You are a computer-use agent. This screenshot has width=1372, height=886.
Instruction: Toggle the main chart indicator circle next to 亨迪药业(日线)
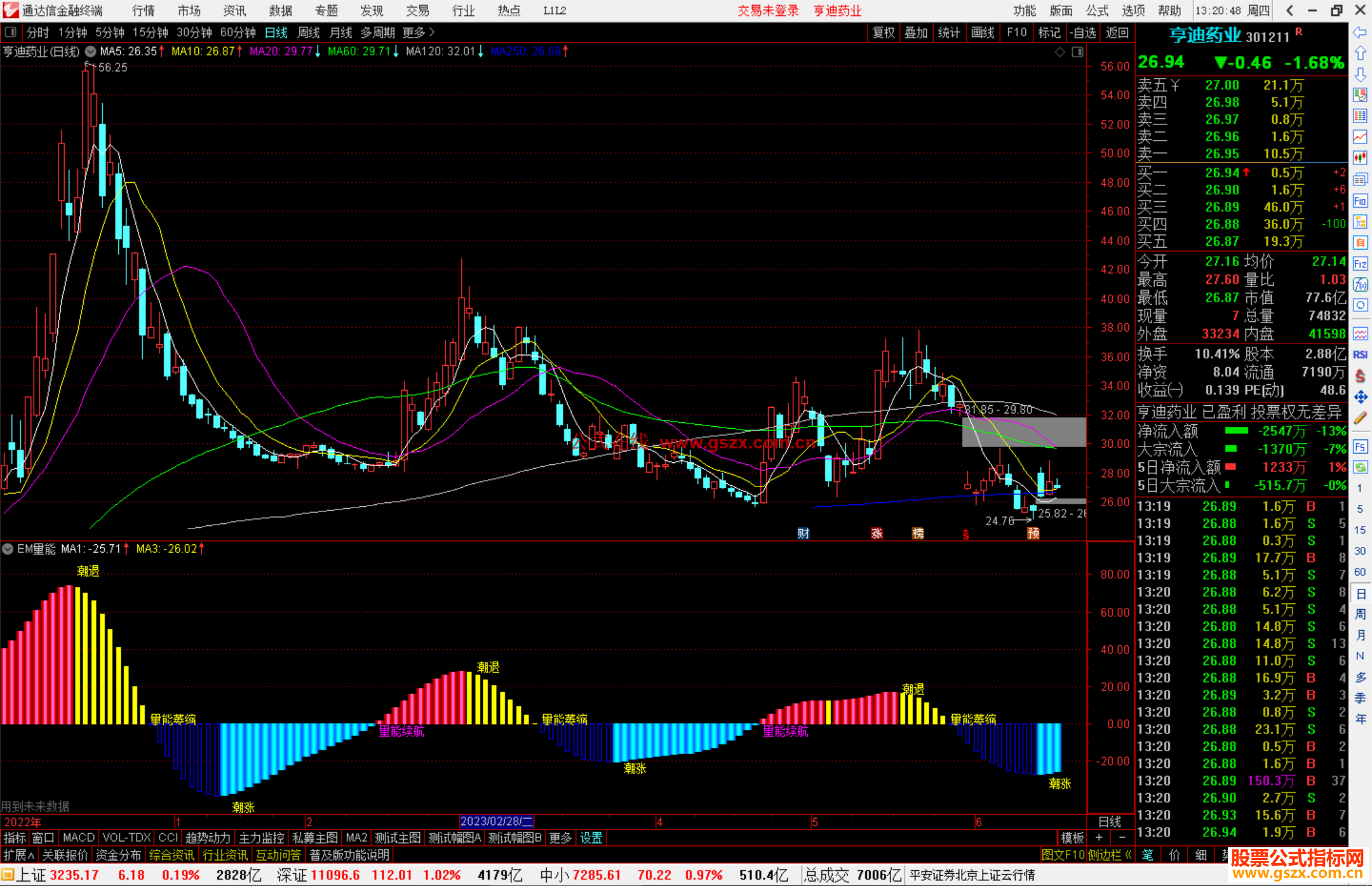coord(91,51)
